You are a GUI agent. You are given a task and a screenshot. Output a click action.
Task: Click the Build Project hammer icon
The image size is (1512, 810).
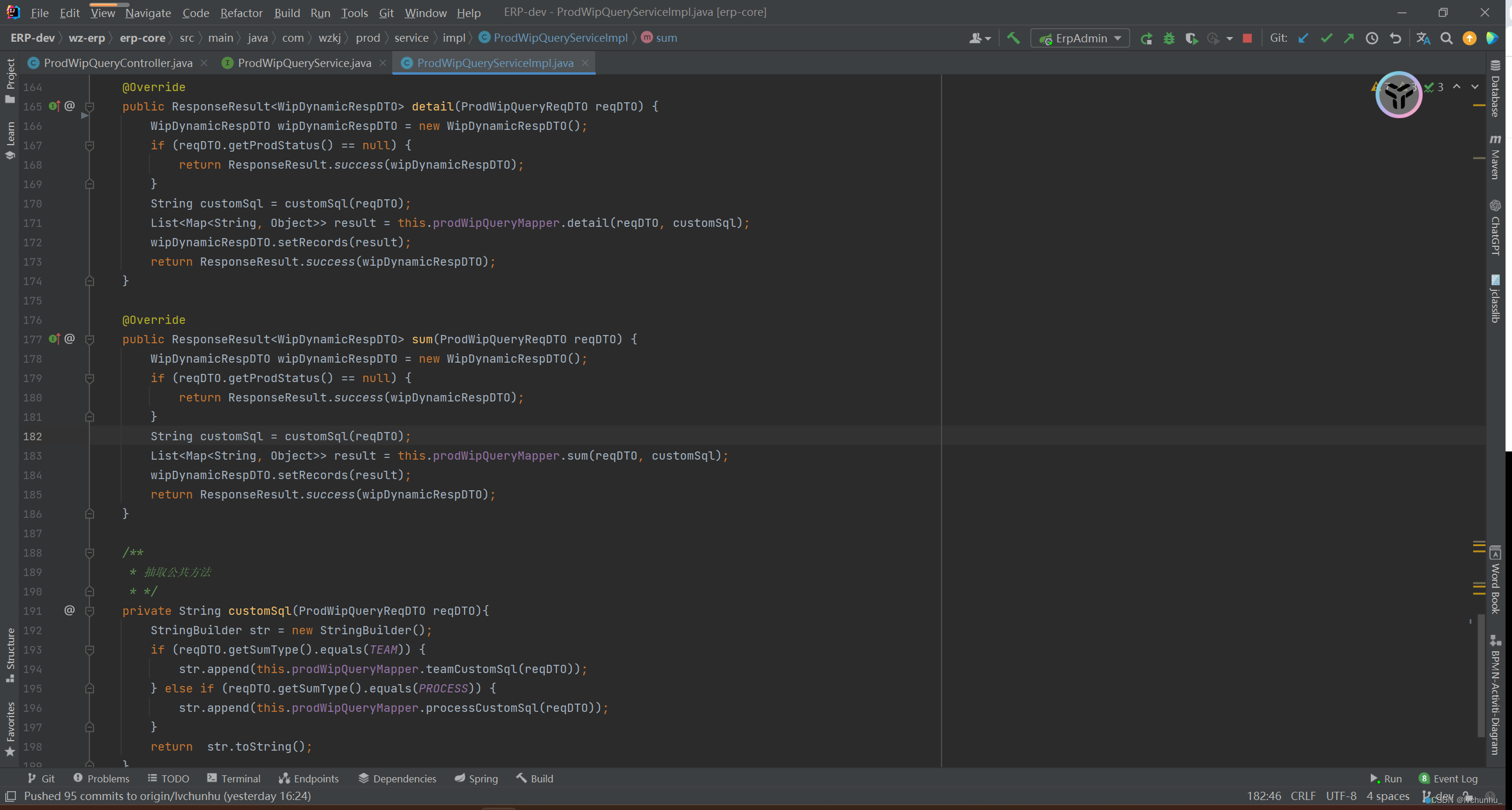[x=1013, y=38]
